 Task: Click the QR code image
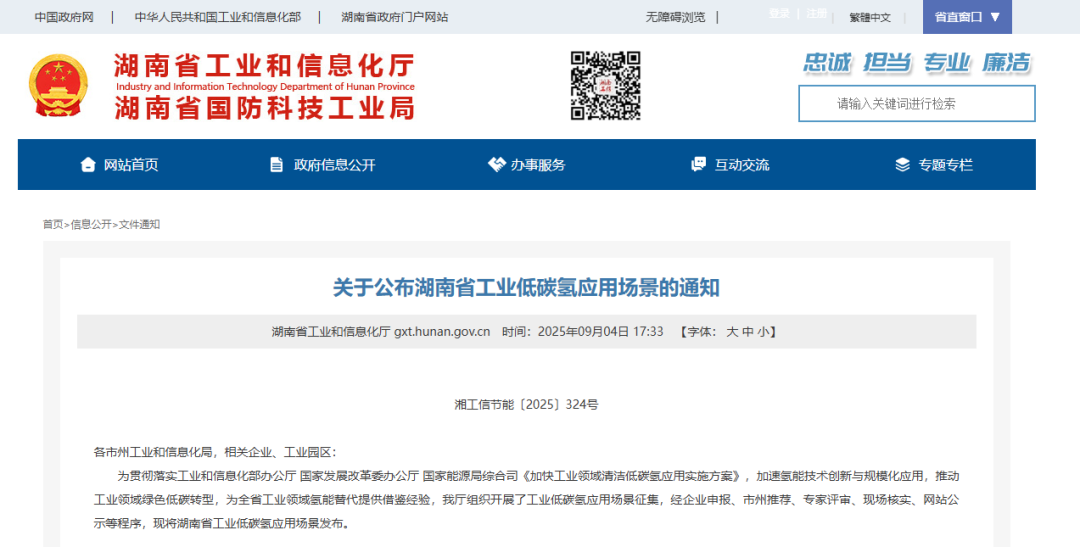(605, 85)
